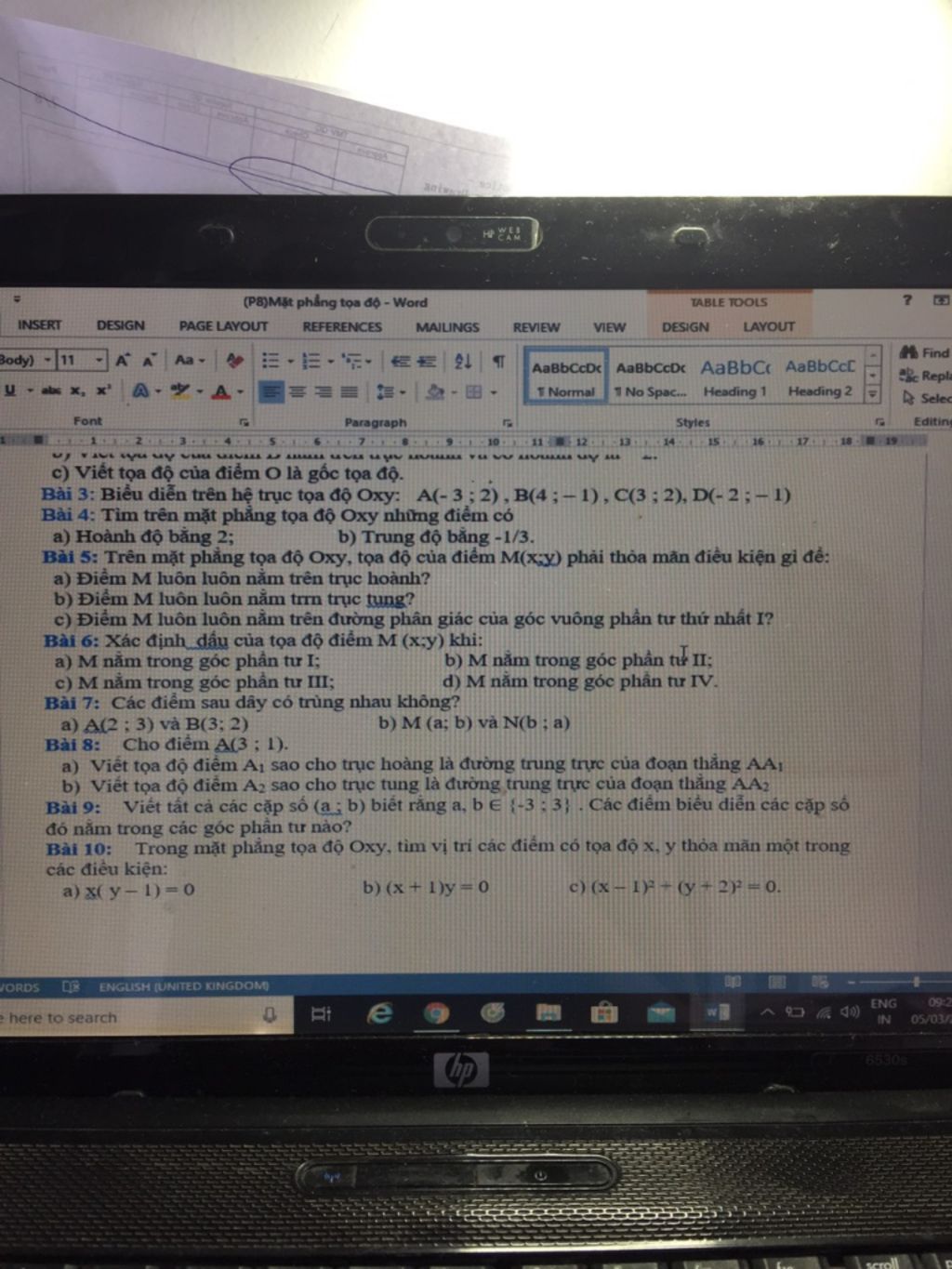Open Task View on the taskbar
This screenshot has width=952, height=1269.
pyautogui.click(x=321, y=1014)
